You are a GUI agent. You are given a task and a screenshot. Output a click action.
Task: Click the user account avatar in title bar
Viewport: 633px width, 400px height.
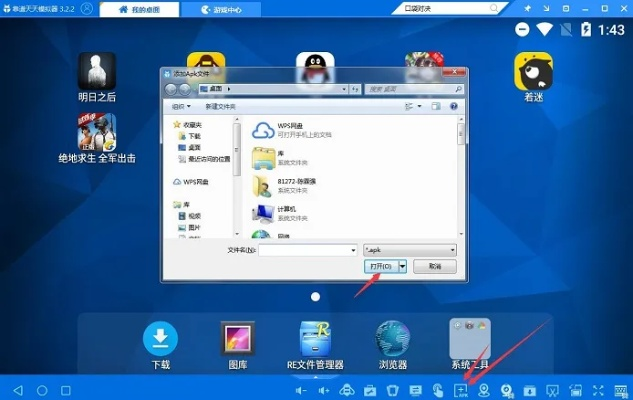click(86, 8)
